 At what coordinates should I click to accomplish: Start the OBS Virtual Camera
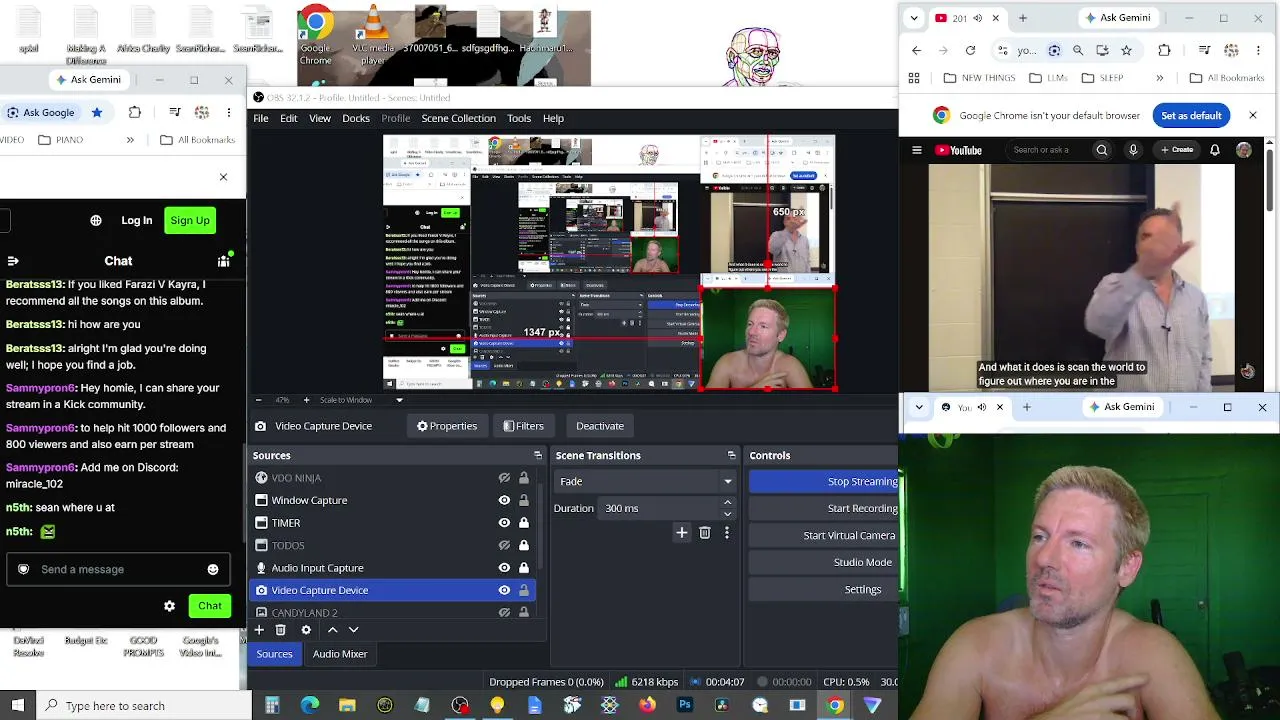click(x=824, y=535)
